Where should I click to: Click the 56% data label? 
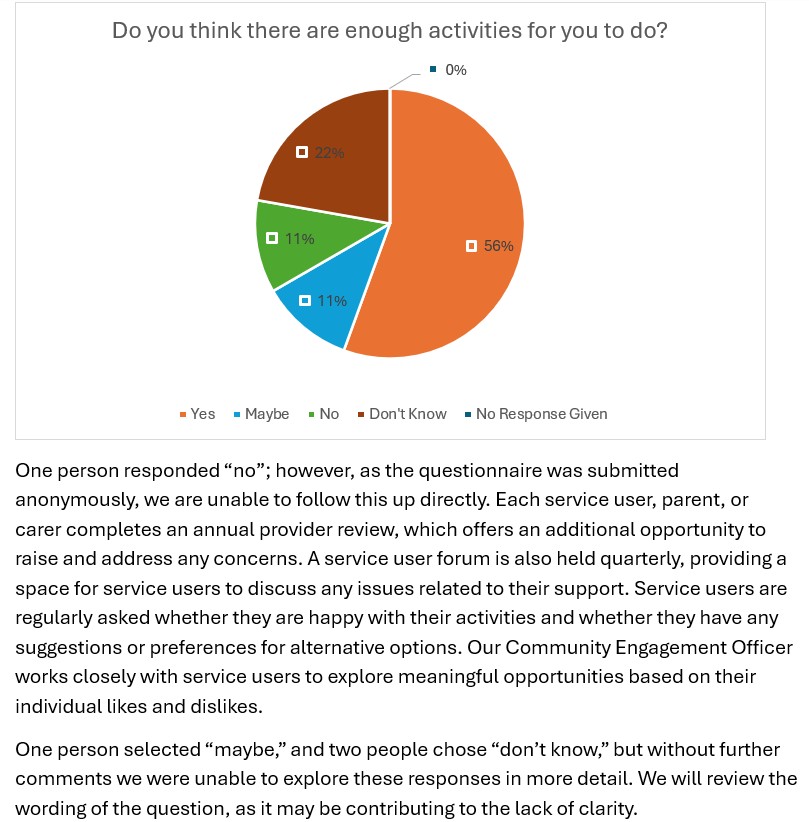pyautogui.click(x=498, y=246)
